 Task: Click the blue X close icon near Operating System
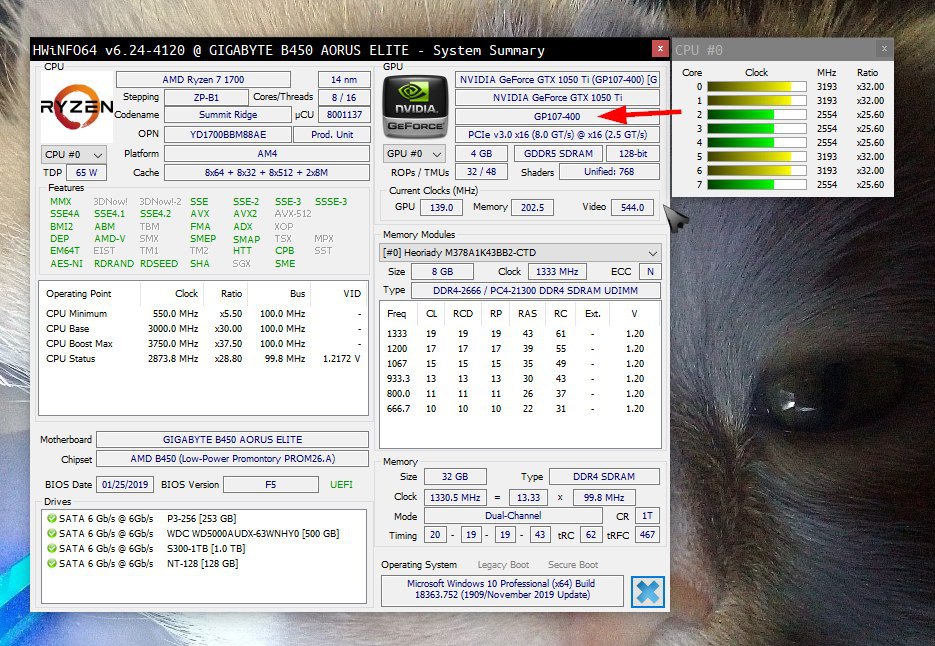pyautogui.click(x=648, y=592)
